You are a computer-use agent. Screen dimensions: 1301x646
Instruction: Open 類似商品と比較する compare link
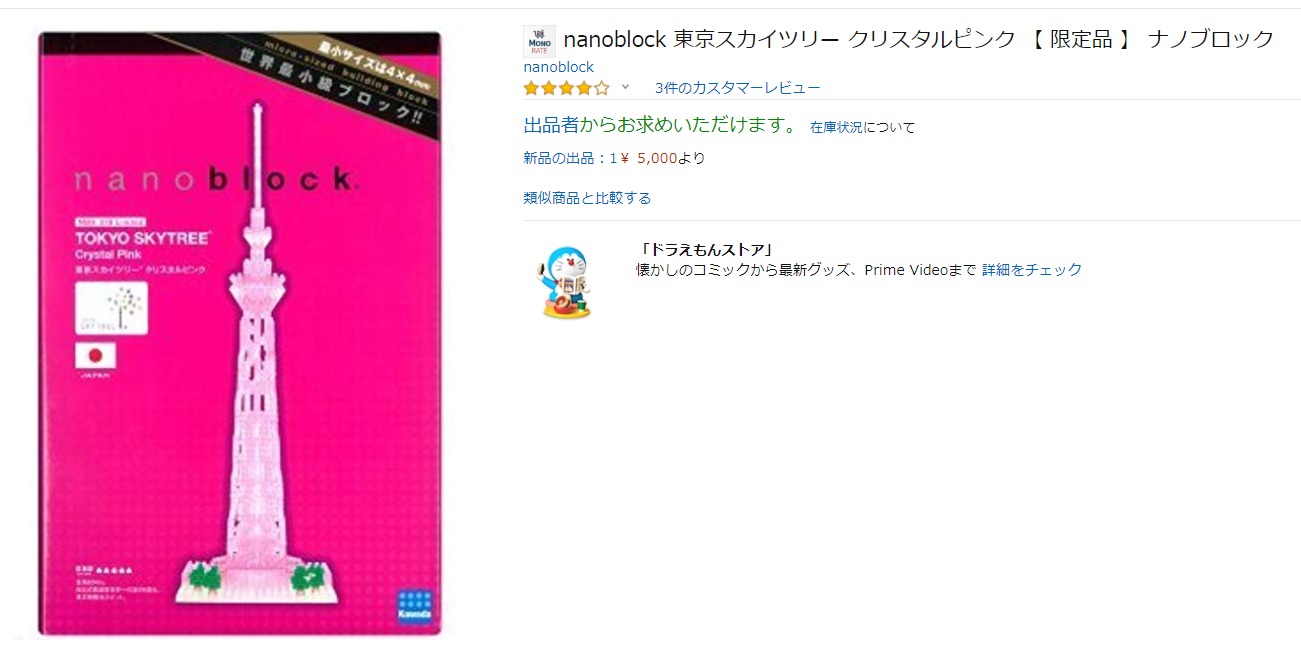(587, 198)
